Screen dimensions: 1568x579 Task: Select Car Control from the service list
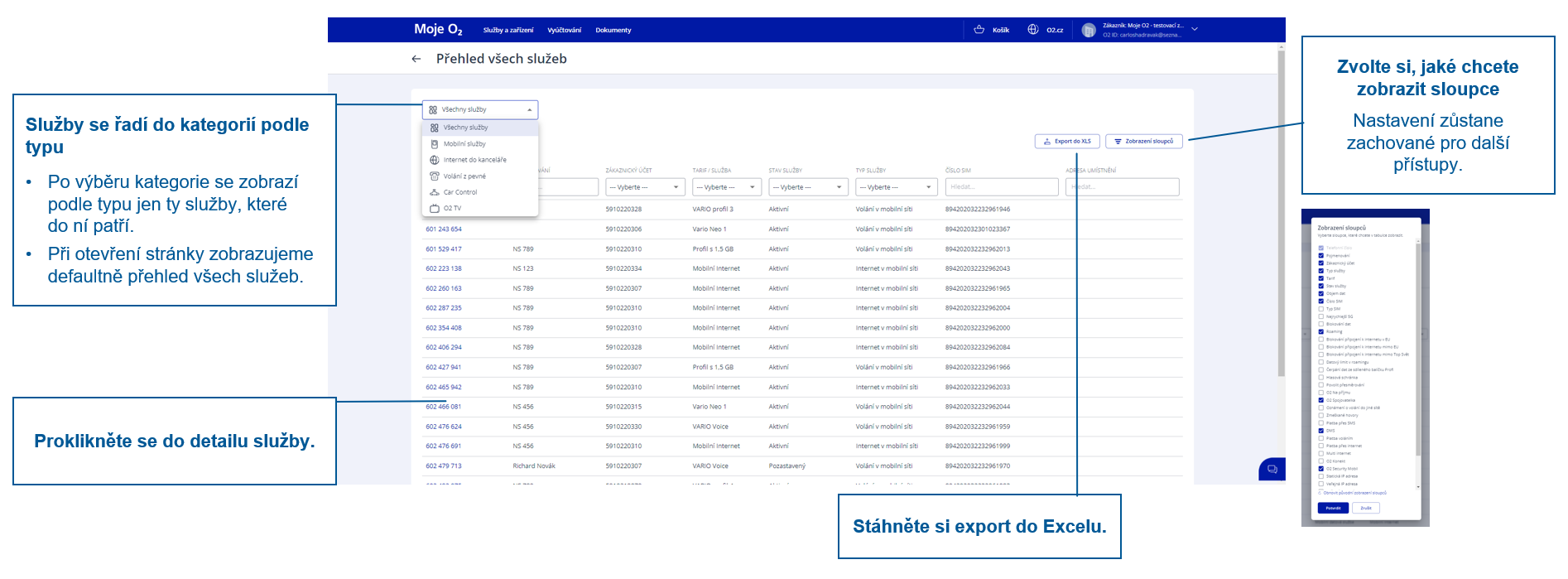[459, 192]
